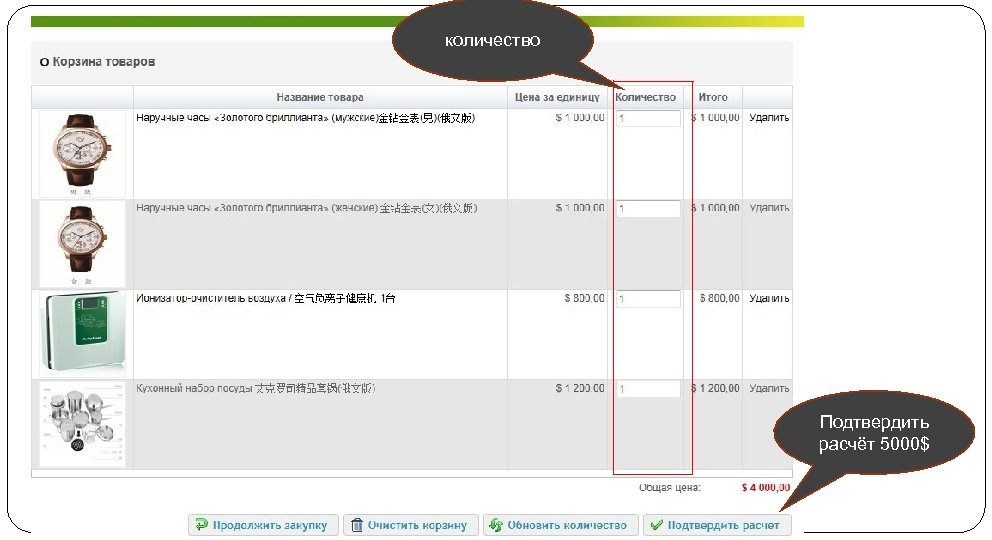Focus quantity field for kitchen cookware set
This screenshot has width=992, height=540.
[648, 389]
